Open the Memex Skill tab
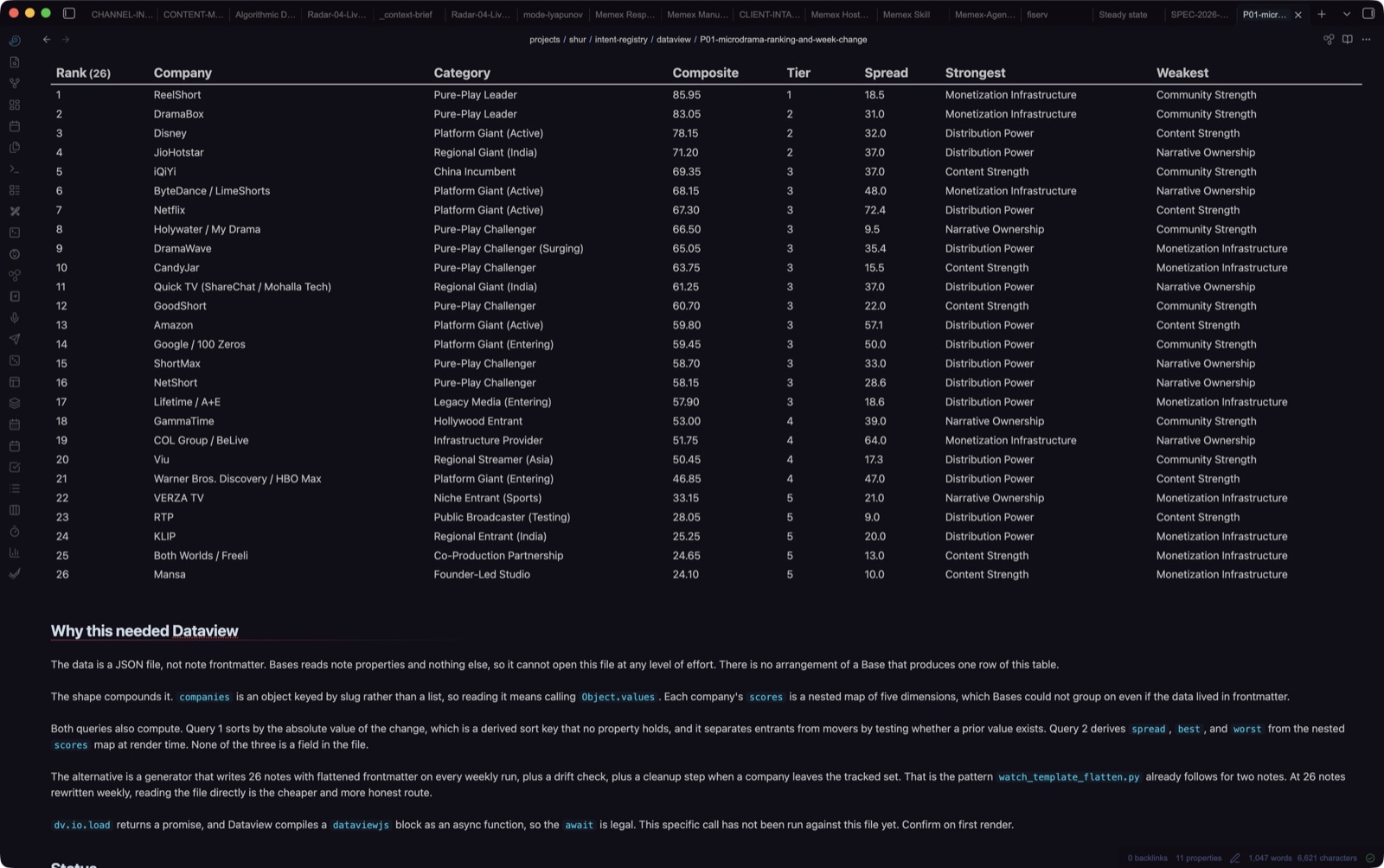The image size is (1384, 868). click(x=906, y=15)
